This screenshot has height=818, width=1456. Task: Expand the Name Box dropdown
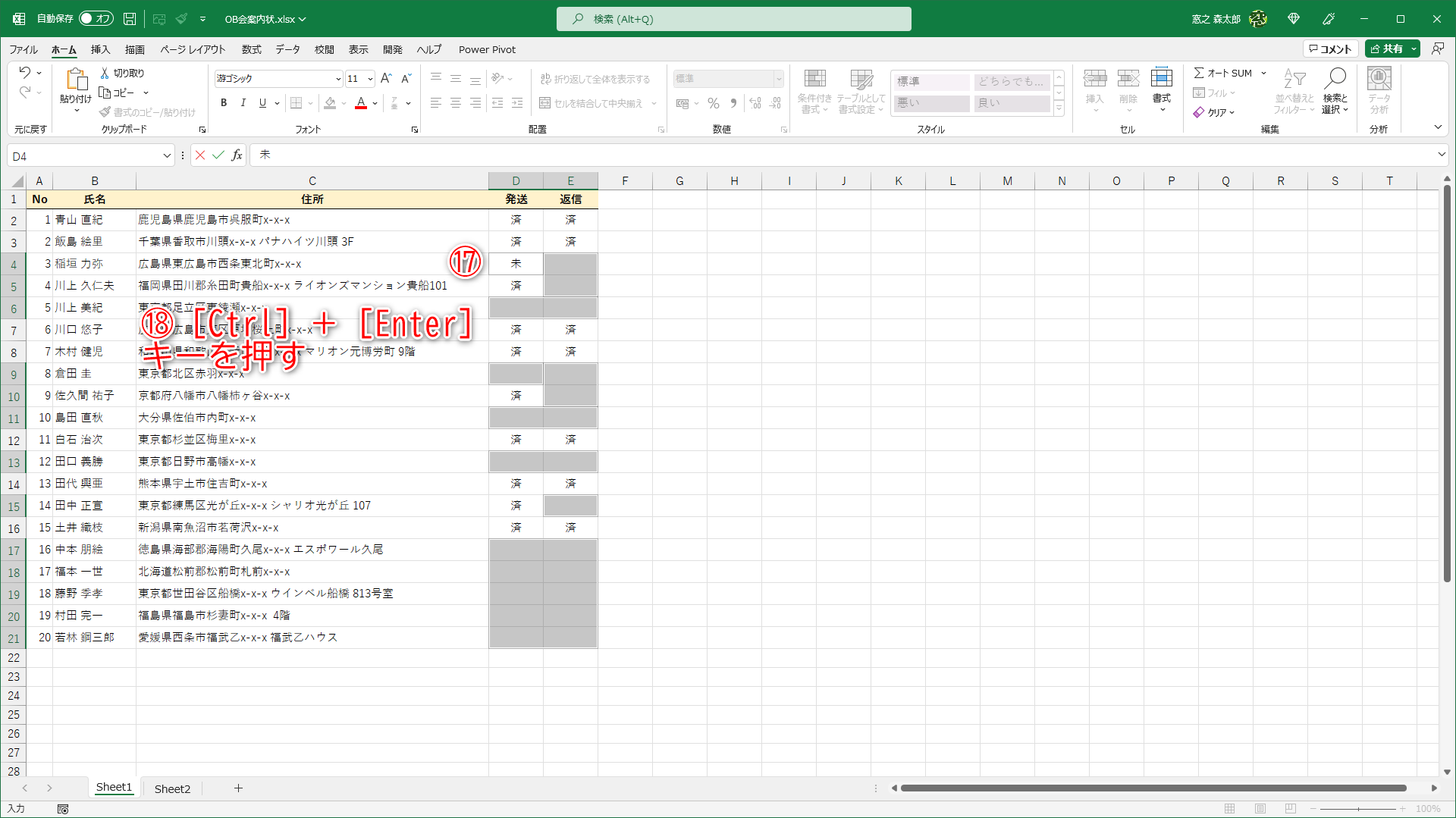click(x=167, y=156)
